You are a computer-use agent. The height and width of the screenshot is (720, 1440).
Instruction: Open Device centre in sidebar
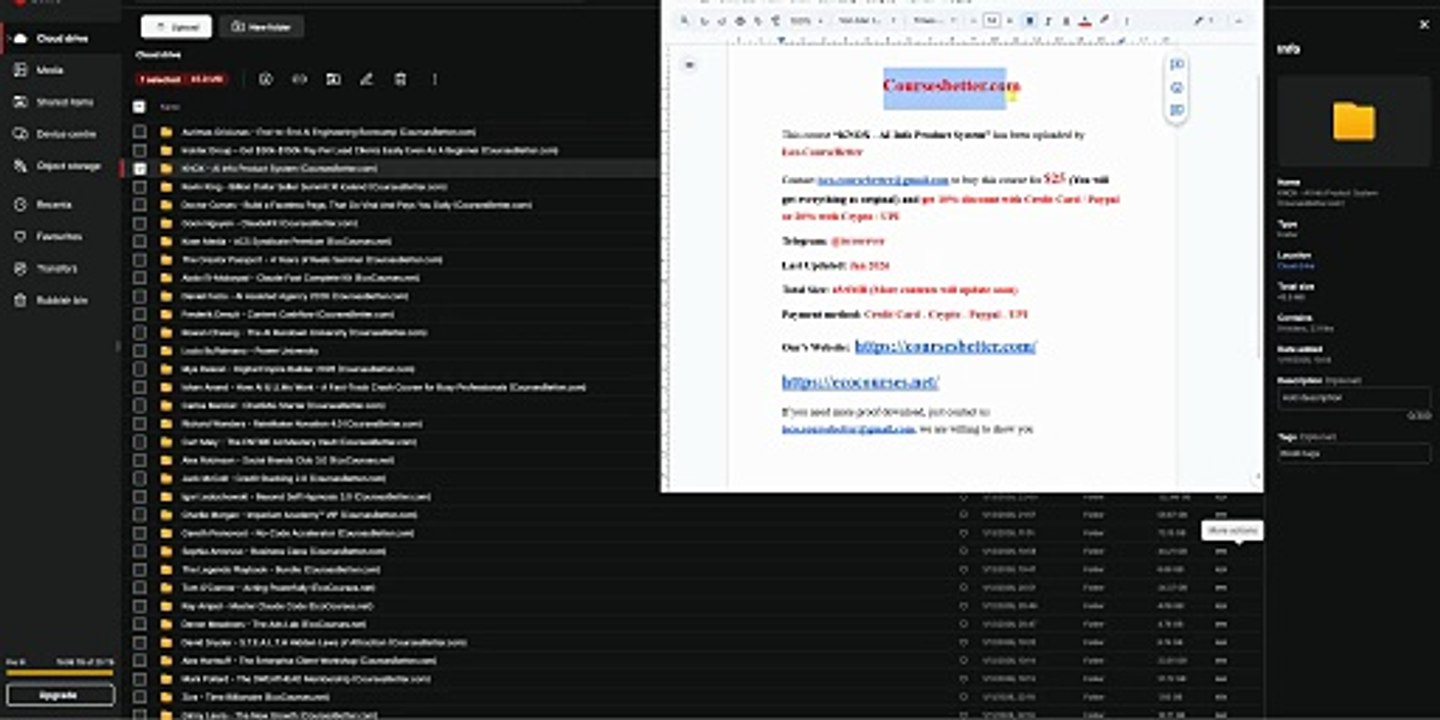pyautogui.click(x=66, y=134)
